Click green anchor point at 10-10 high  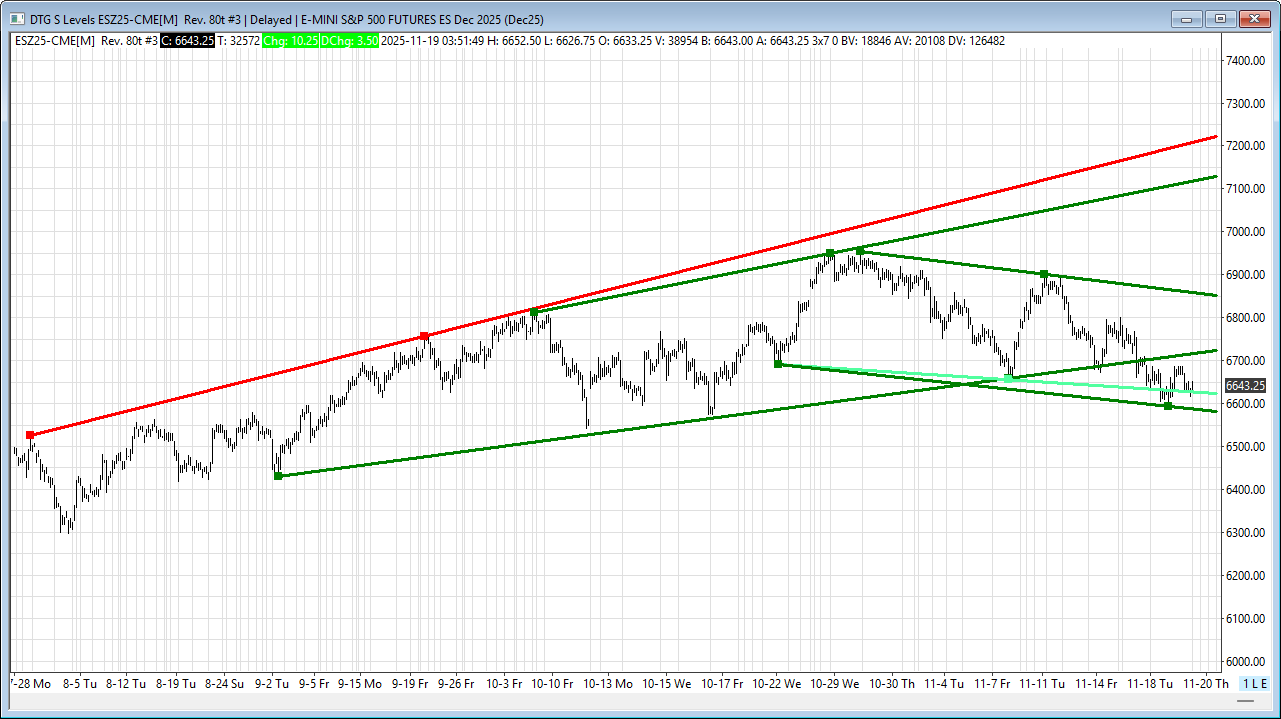[x=534, y=313]
